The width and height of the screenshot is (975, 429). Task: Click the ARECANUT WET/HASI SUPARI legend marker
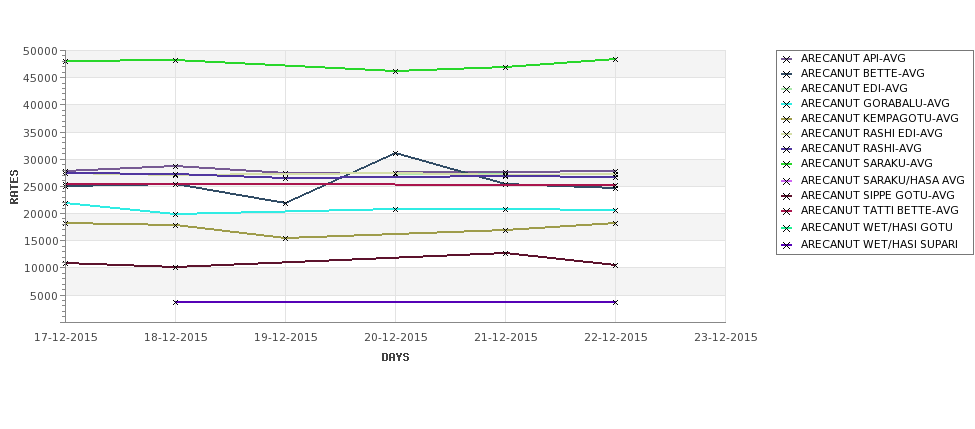click(x=787, y=245)
